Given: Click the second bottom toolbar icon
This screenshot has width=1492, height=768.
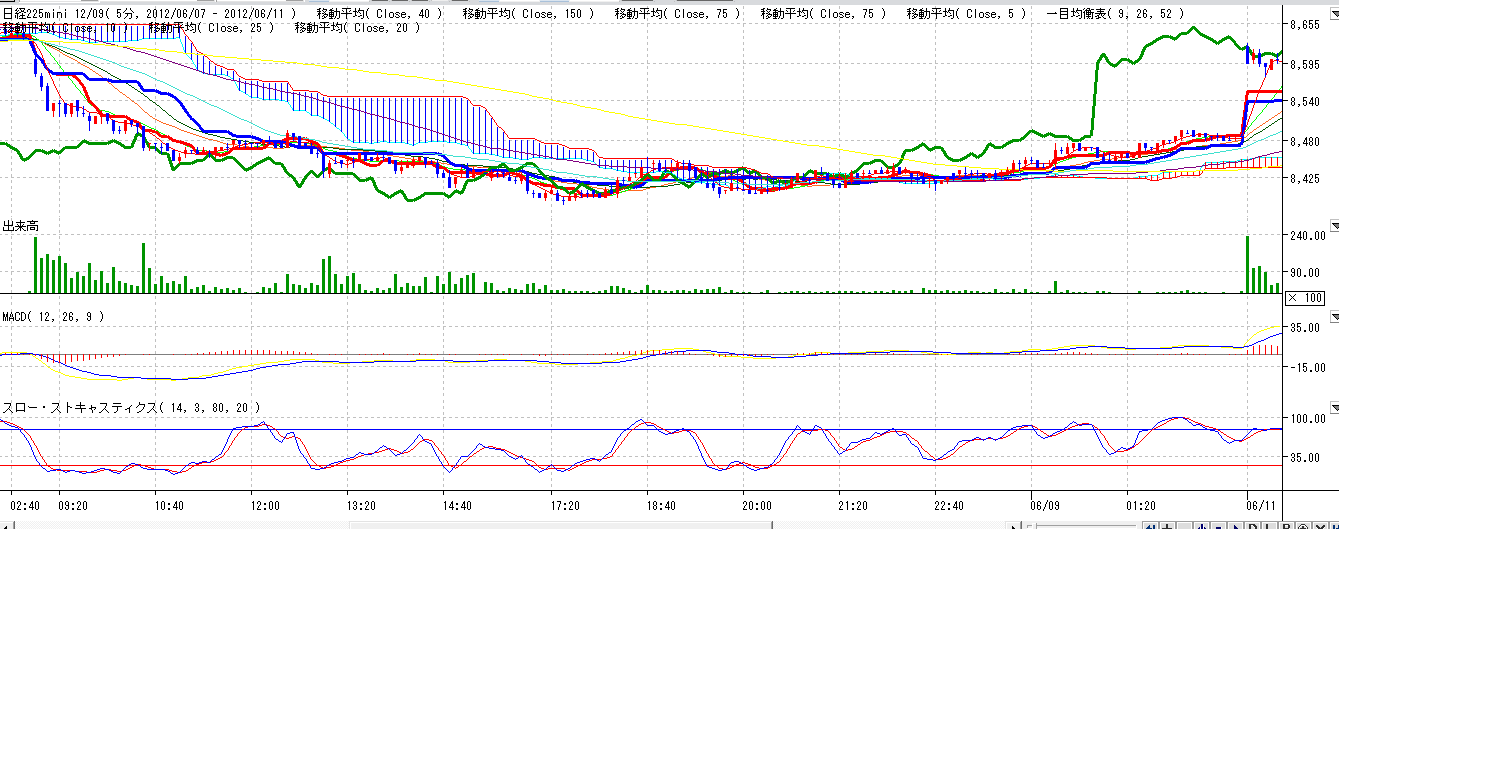Looking at the screenshot, I should 1167,527.
